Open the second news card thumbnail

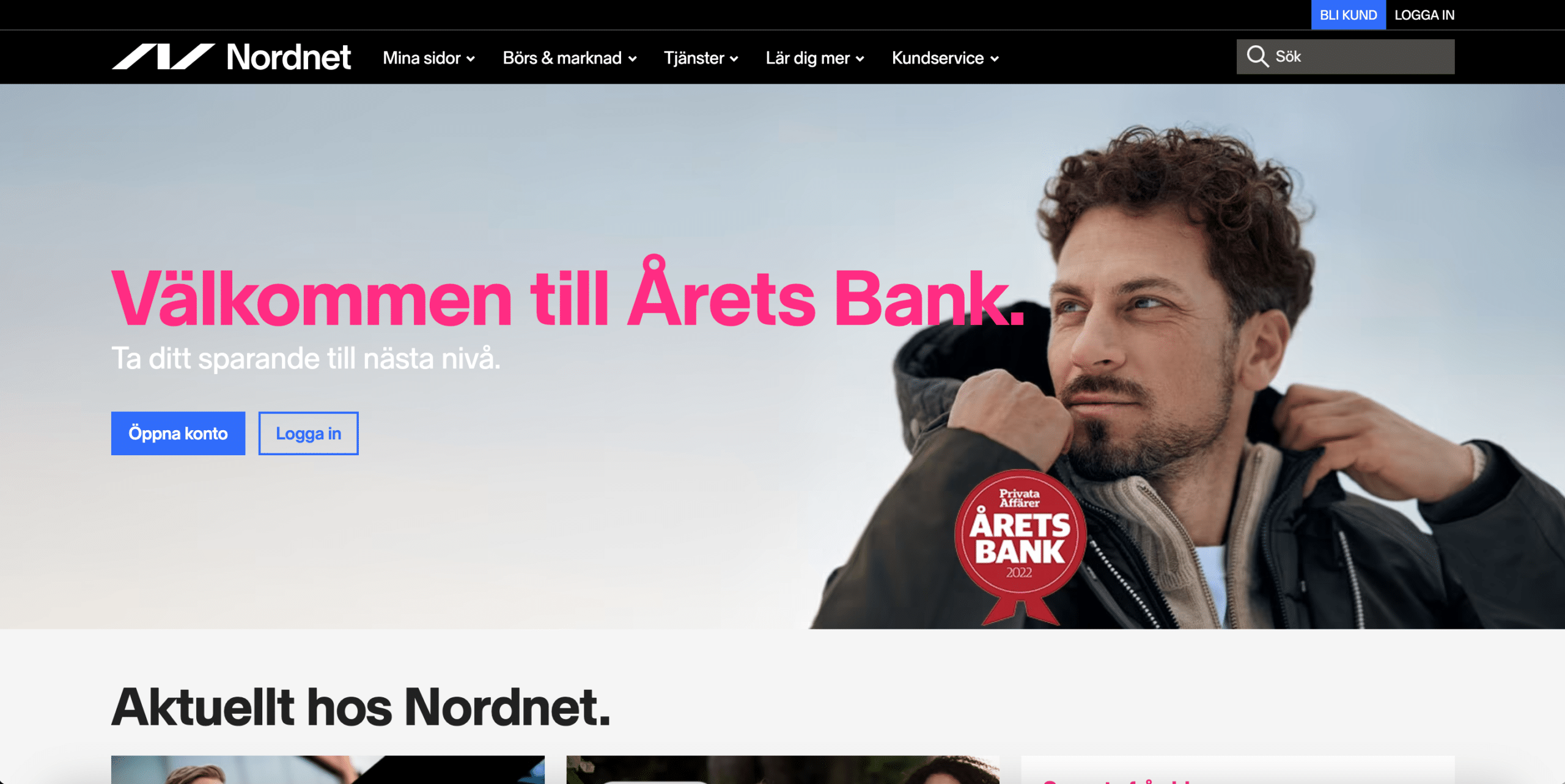[x=782, y=769]
